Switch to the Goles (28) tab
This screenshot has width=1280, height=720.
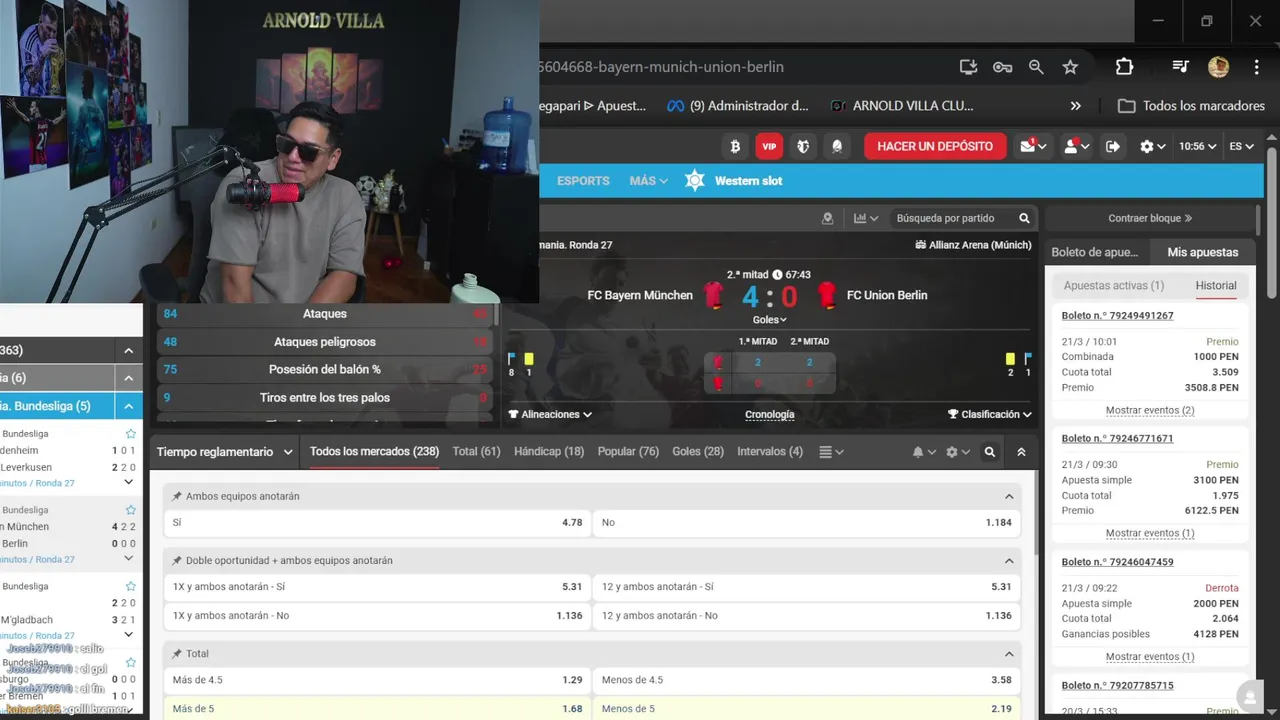(x=698, y=452)
